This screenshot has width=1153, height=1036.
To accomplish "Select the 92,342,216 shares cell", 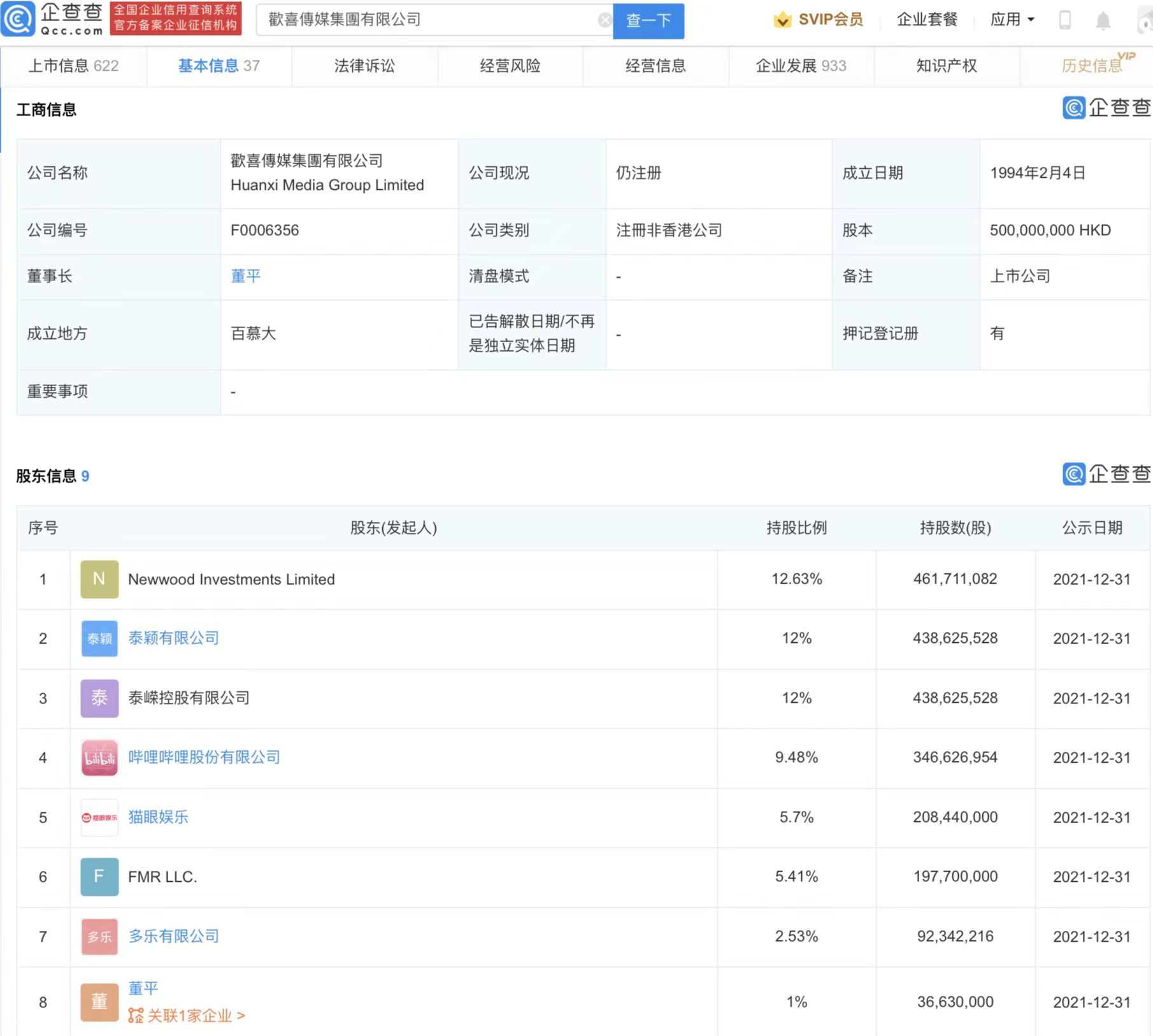I will (955, 937).
